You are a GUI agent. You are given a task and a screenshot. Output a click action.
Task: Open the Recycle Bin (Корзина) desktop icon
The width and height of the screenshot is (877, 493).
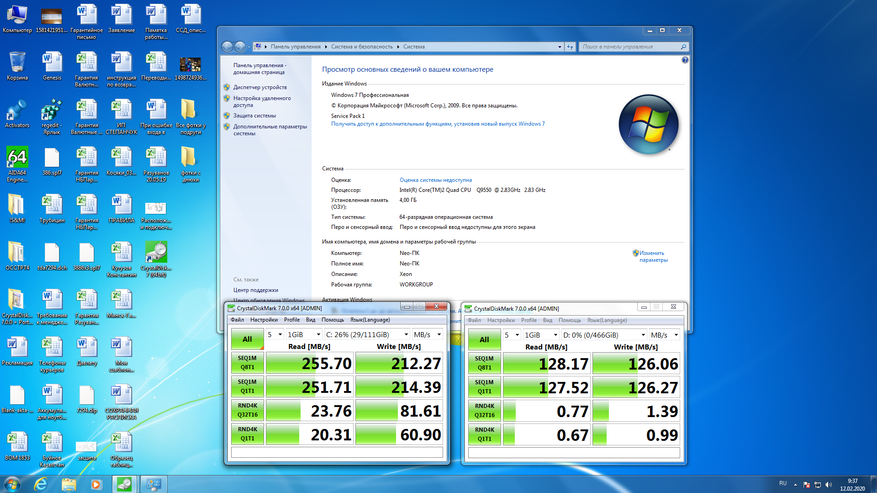coord(17,62)
